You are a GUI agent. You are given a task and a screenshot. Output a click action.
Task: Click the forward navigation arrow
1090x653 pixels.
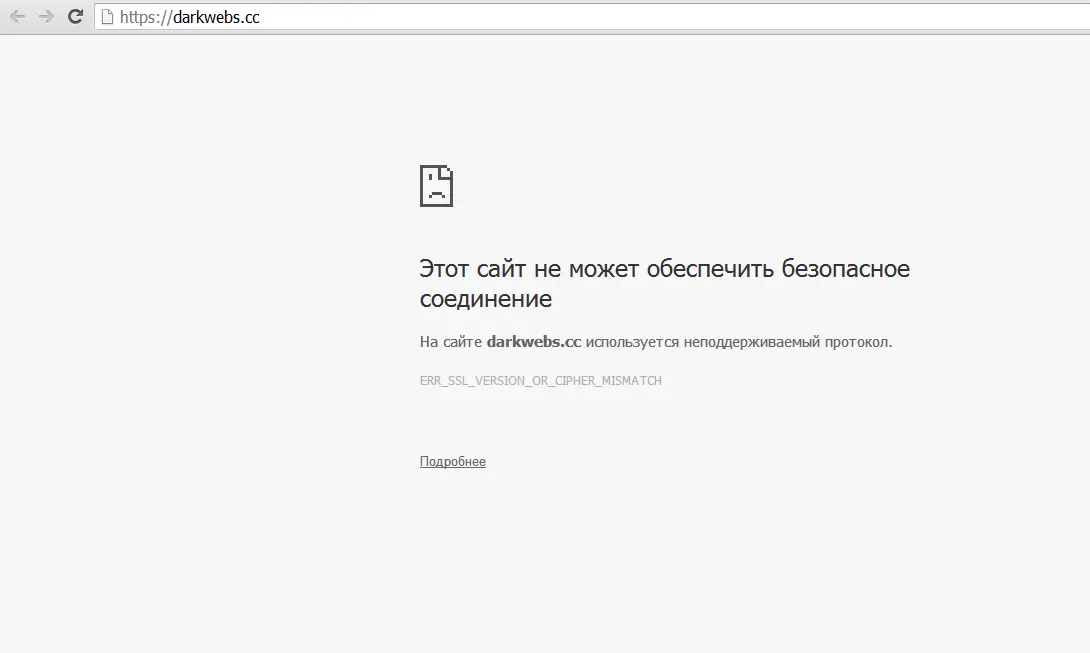click(x=46, y=17)
